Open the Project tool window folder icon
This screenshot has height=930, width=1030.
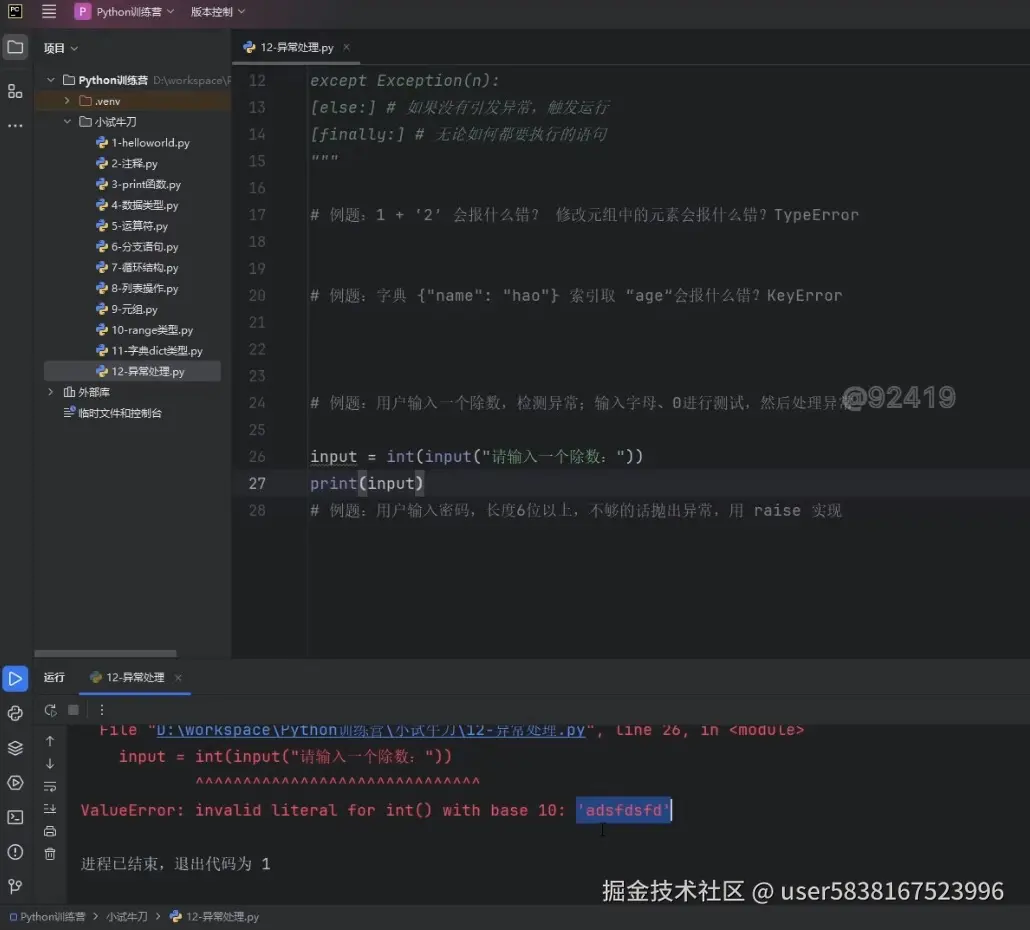[x=15, y=47]
